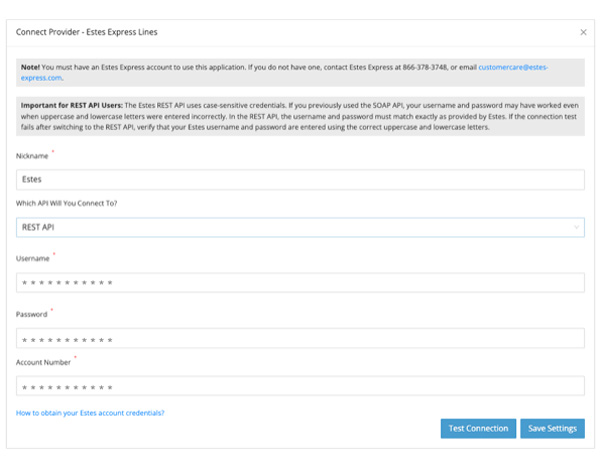Click the Save Settings button

[552, 428]
